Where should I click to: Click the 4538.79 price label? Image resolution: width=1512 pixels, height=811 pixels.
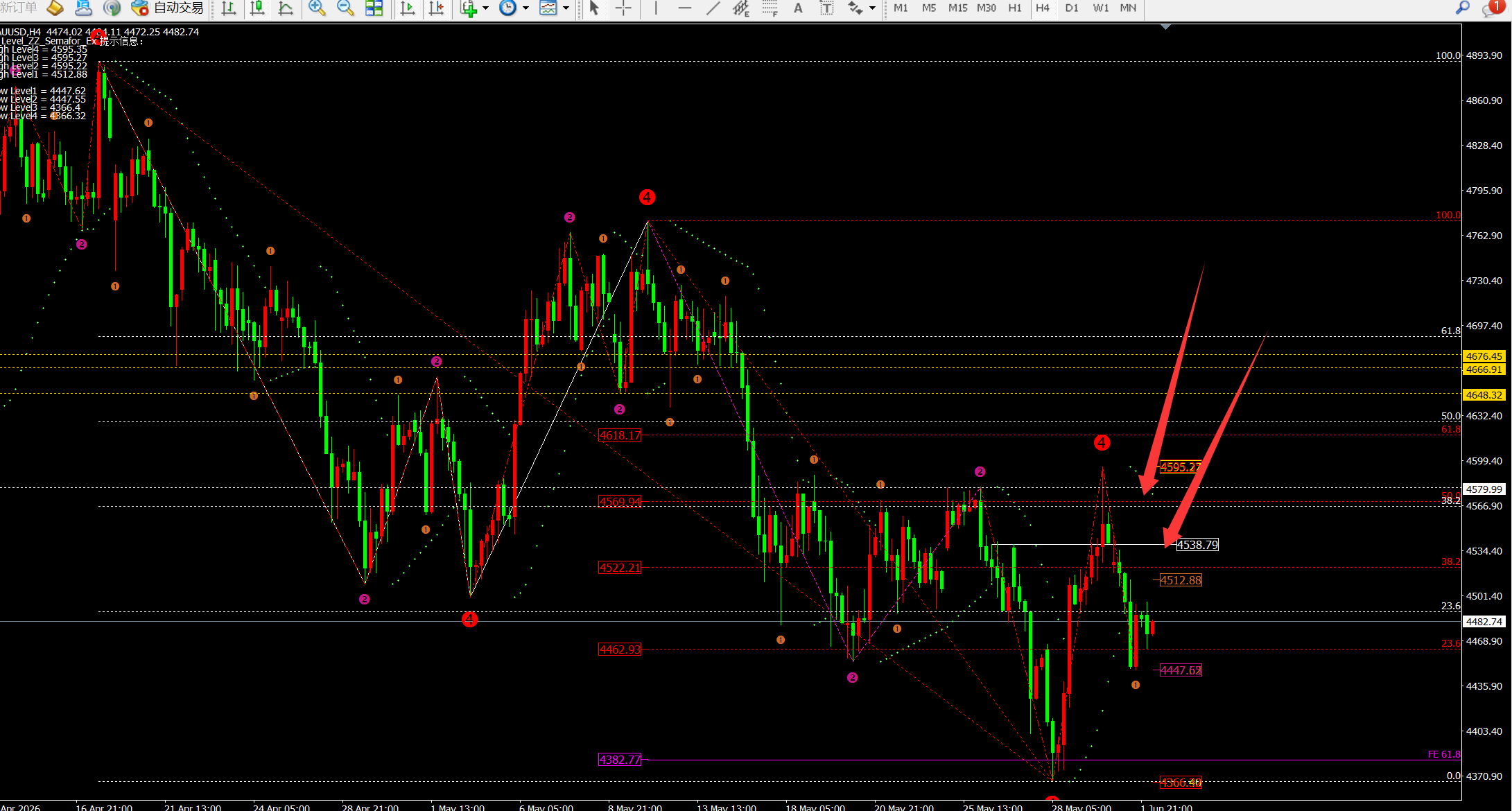point(1197,545)
